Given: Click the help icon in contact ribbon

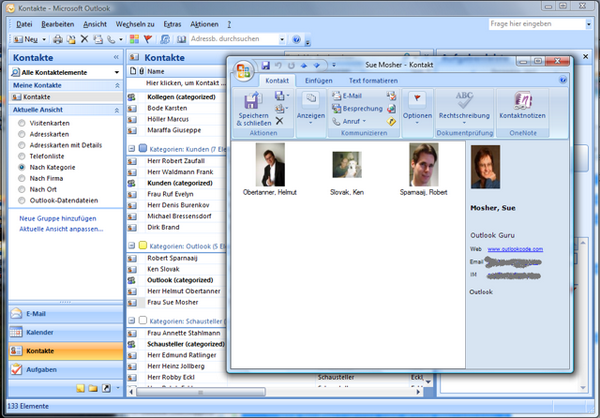Looking at the screenshot, I should pyautogui.click(x=563, y=80).
